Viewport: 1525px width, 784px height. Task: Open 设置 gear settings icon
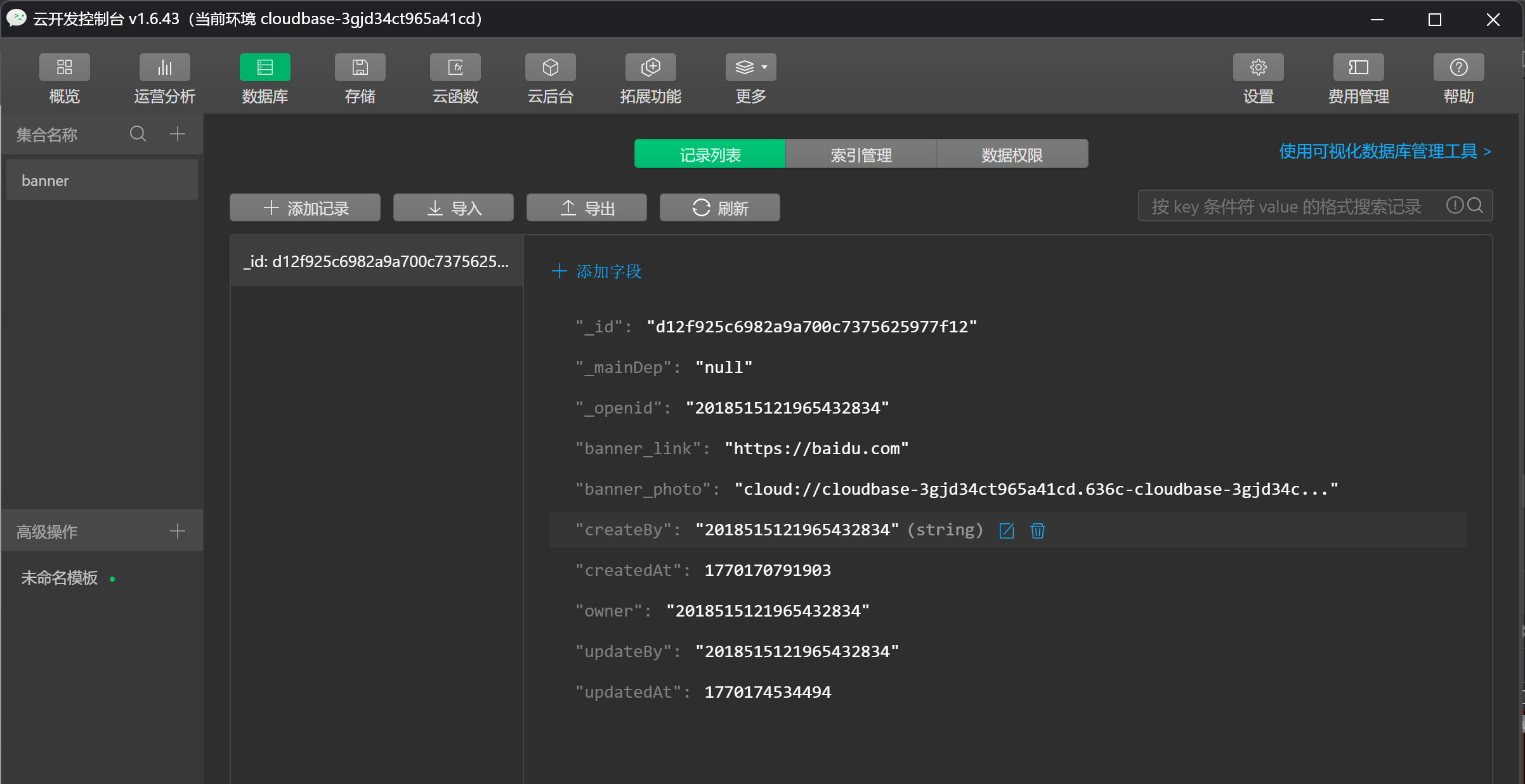pos(1258,68)
